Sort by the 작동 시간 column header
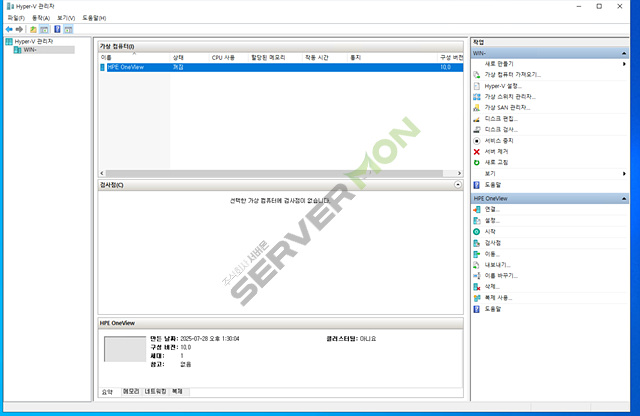 tap(324, 58)
